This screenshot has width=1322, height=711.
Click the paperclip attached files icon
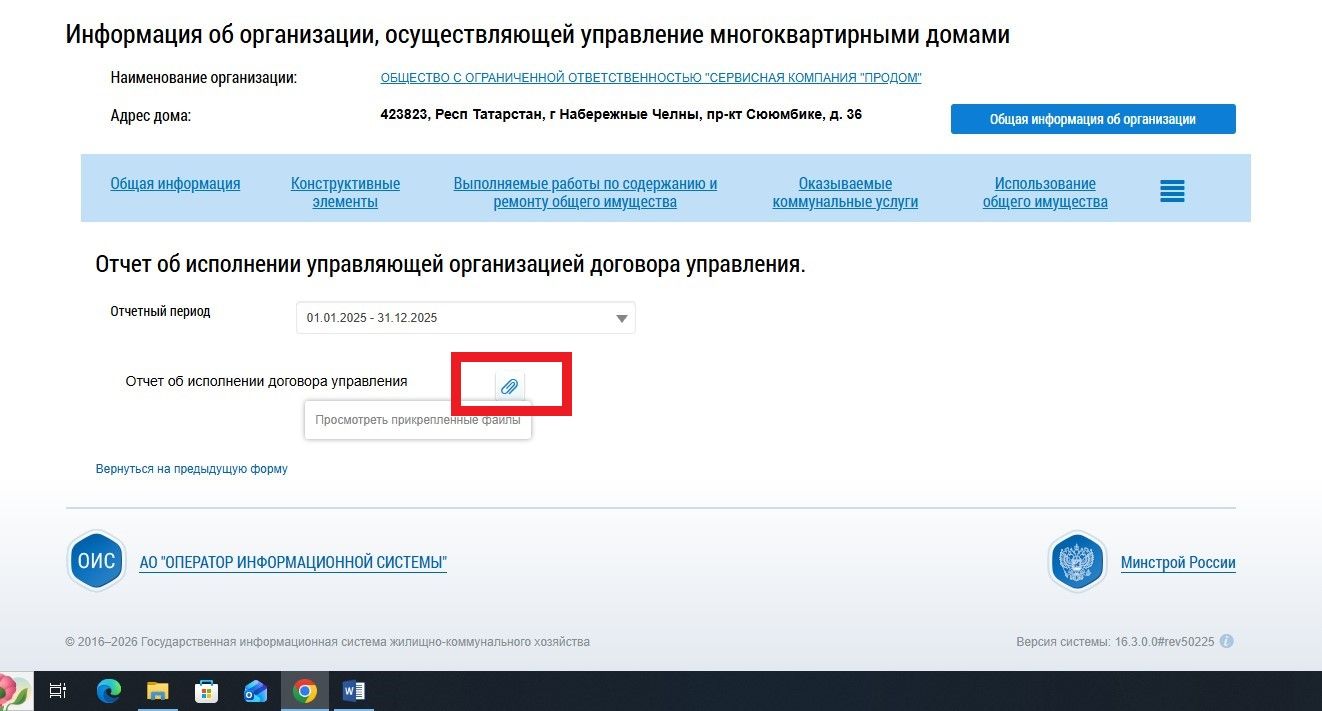pyautogui.click(x=509, y=386)
